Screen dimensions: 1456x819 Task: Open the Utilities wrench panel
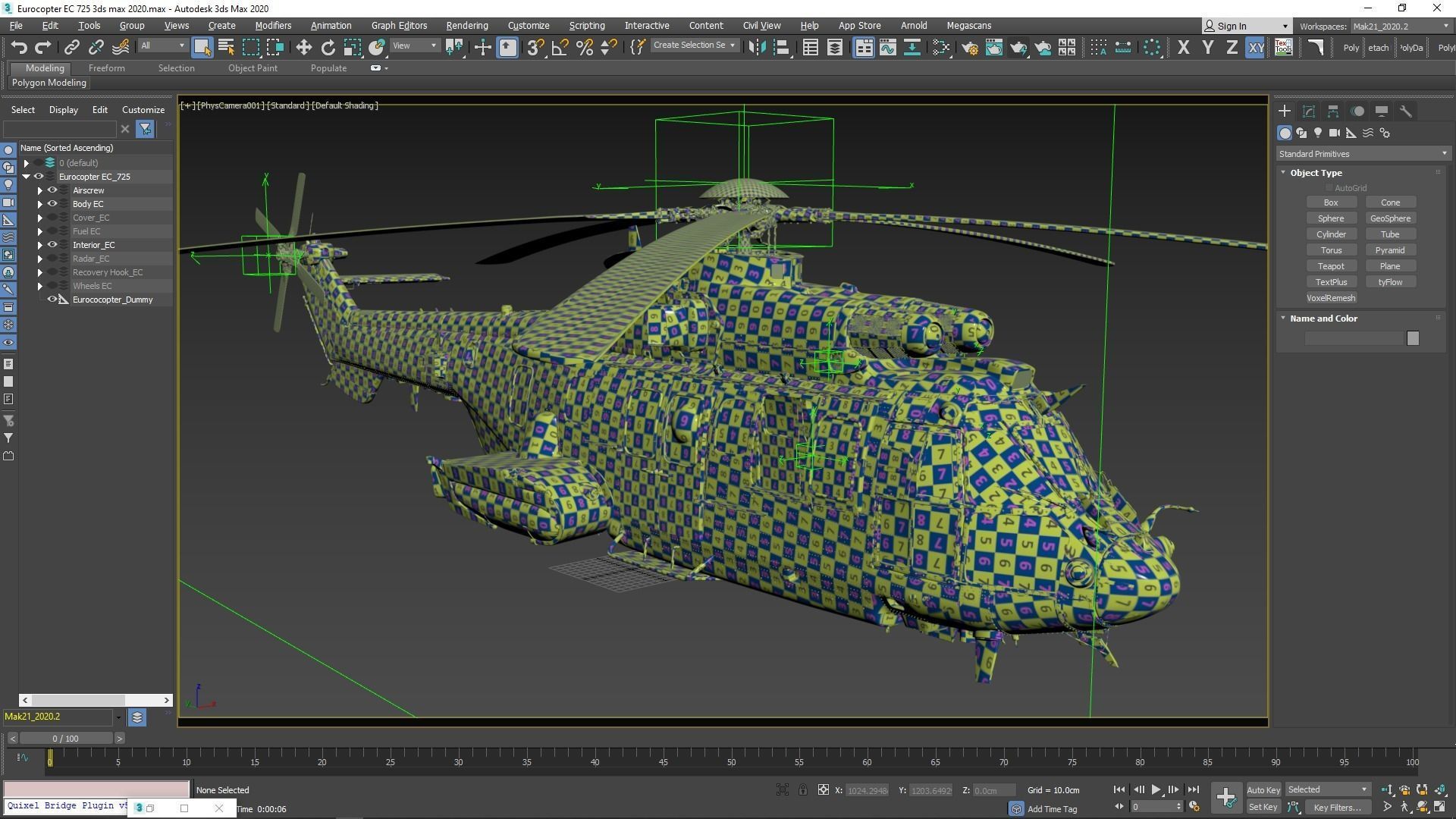tap(1405, 111)
